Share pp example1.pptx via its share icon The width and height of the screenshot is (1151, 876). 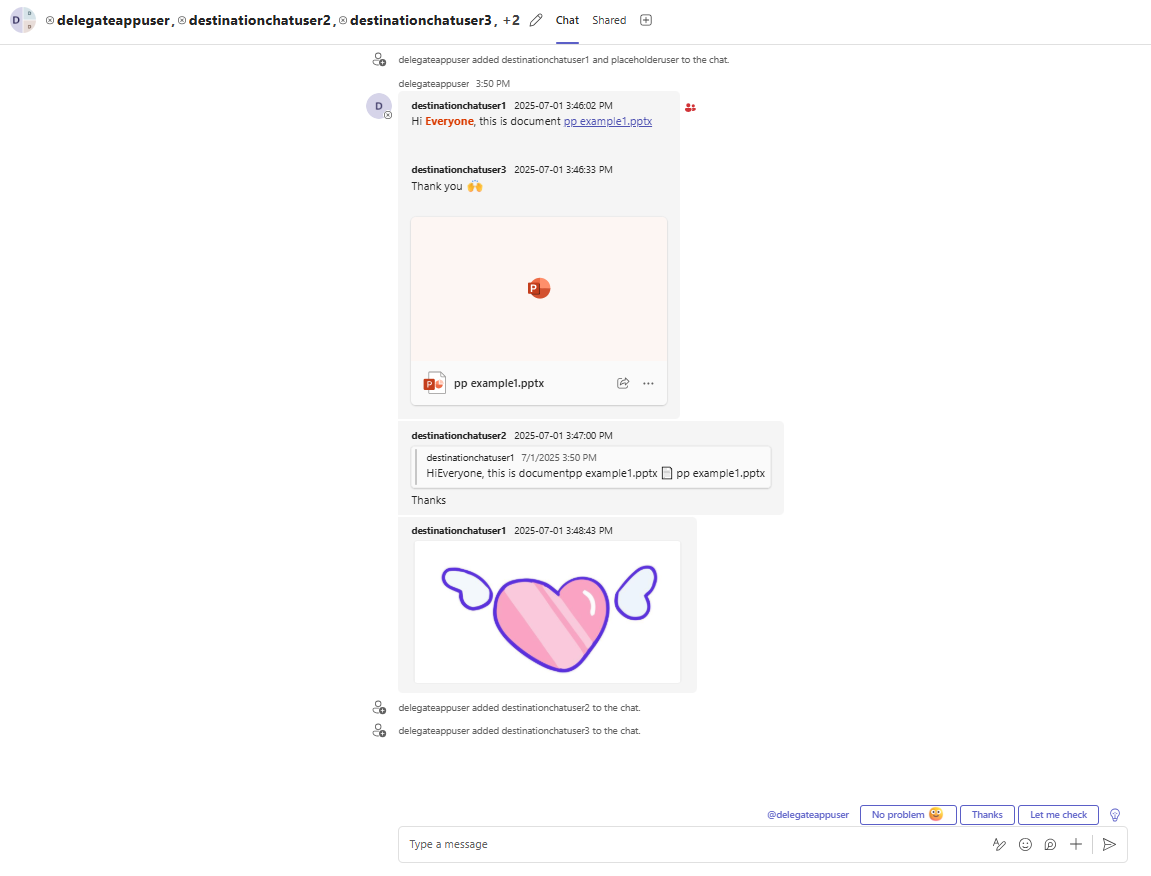tap(622, 383)
